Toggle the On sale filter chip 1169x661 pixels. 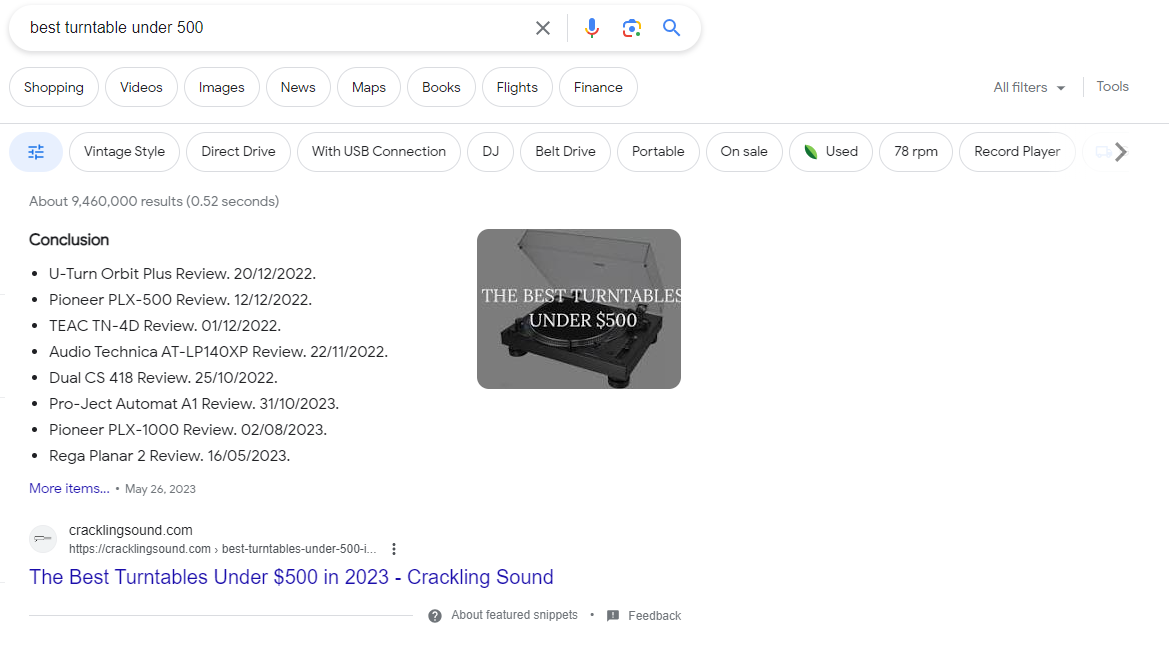tap(744, 152)
